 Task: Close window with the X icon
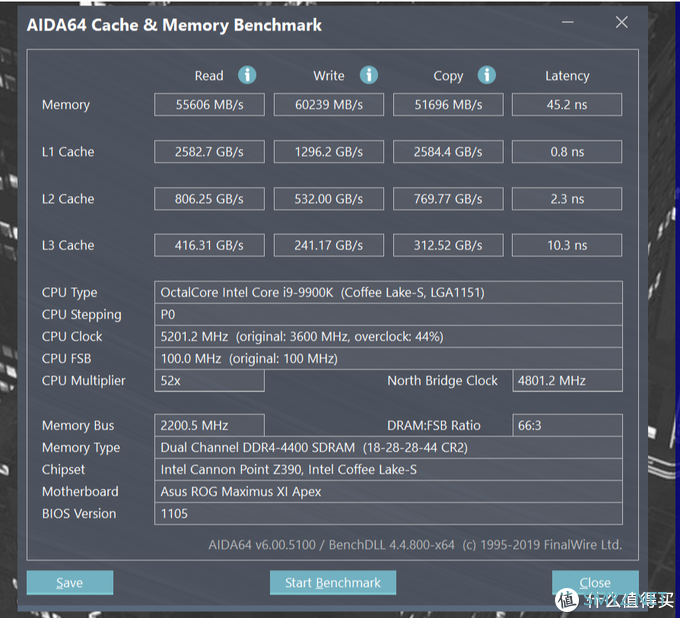[621, 22]
